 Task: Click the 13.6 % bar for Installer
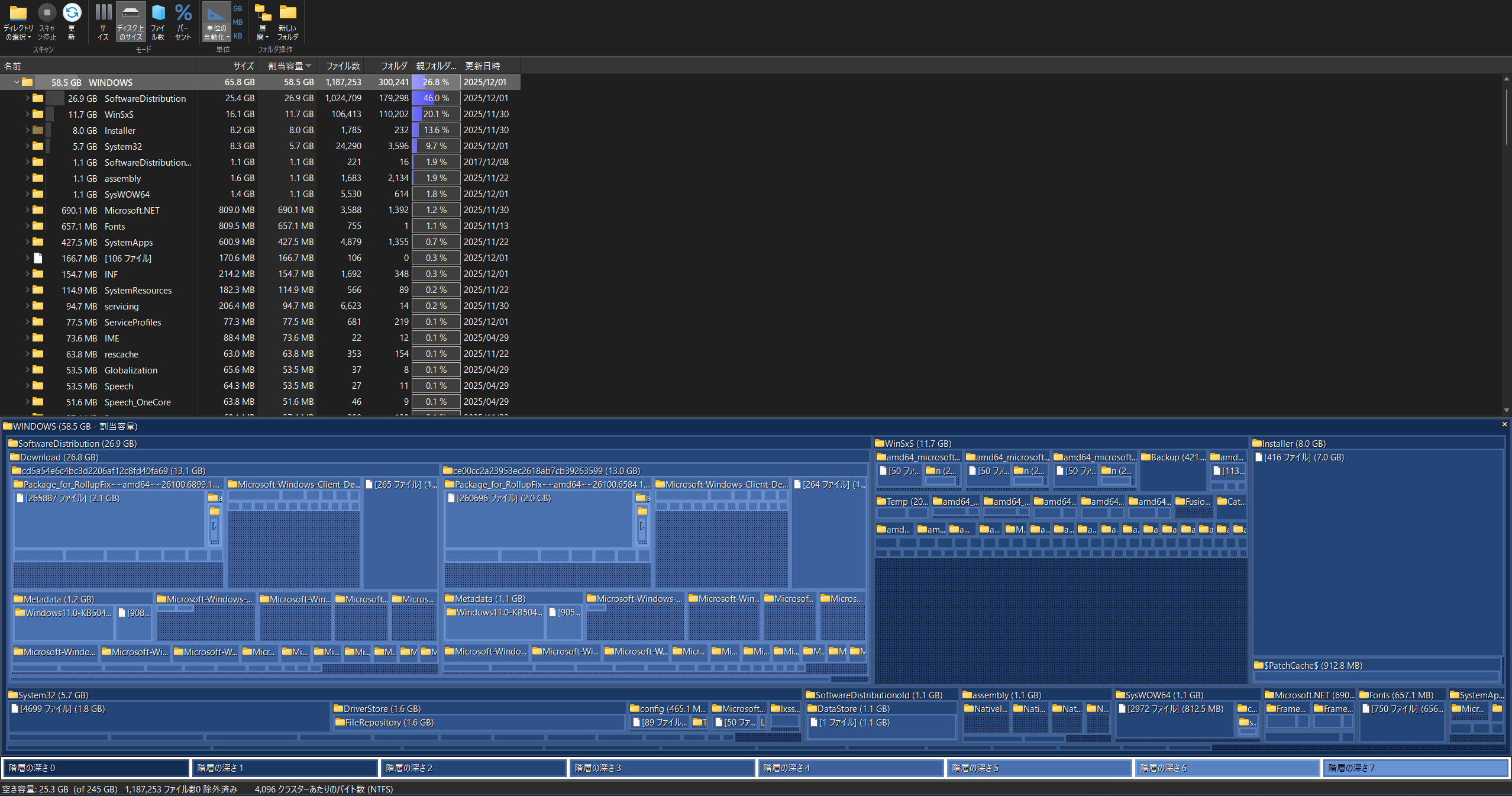tap(436, 130)
